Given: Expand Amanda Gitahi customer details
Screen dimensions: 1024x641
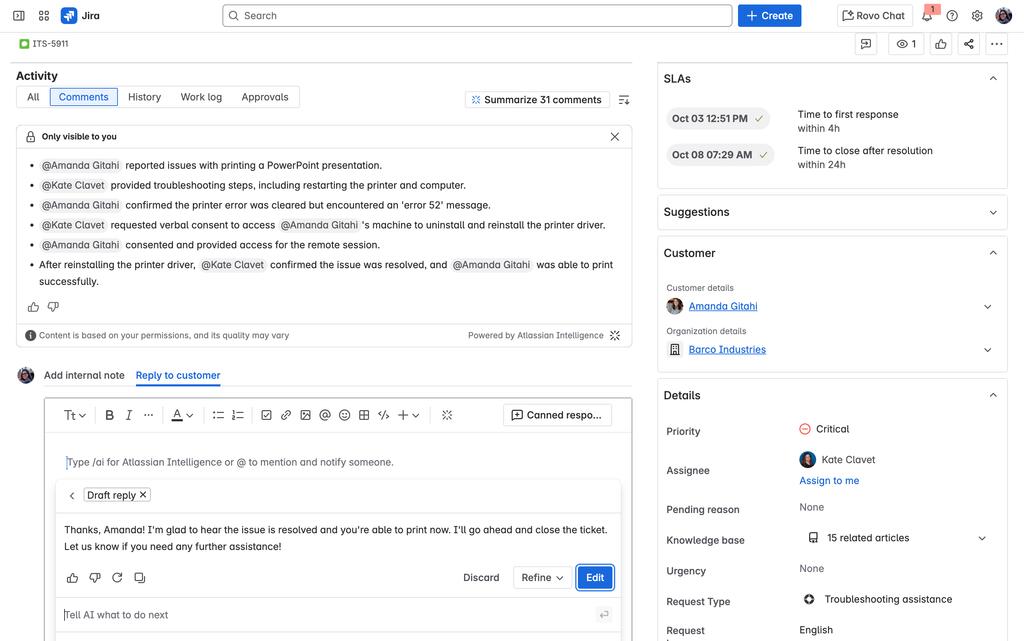Looking at the screenshot, I should 987,307.
